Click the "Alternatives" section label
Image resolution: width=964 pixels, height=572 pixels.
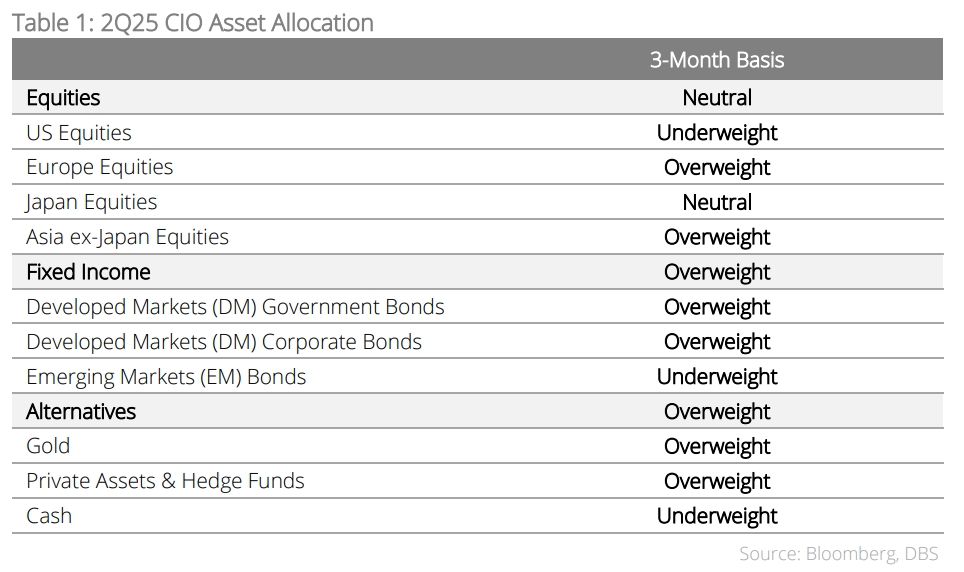tap(81, 412)
